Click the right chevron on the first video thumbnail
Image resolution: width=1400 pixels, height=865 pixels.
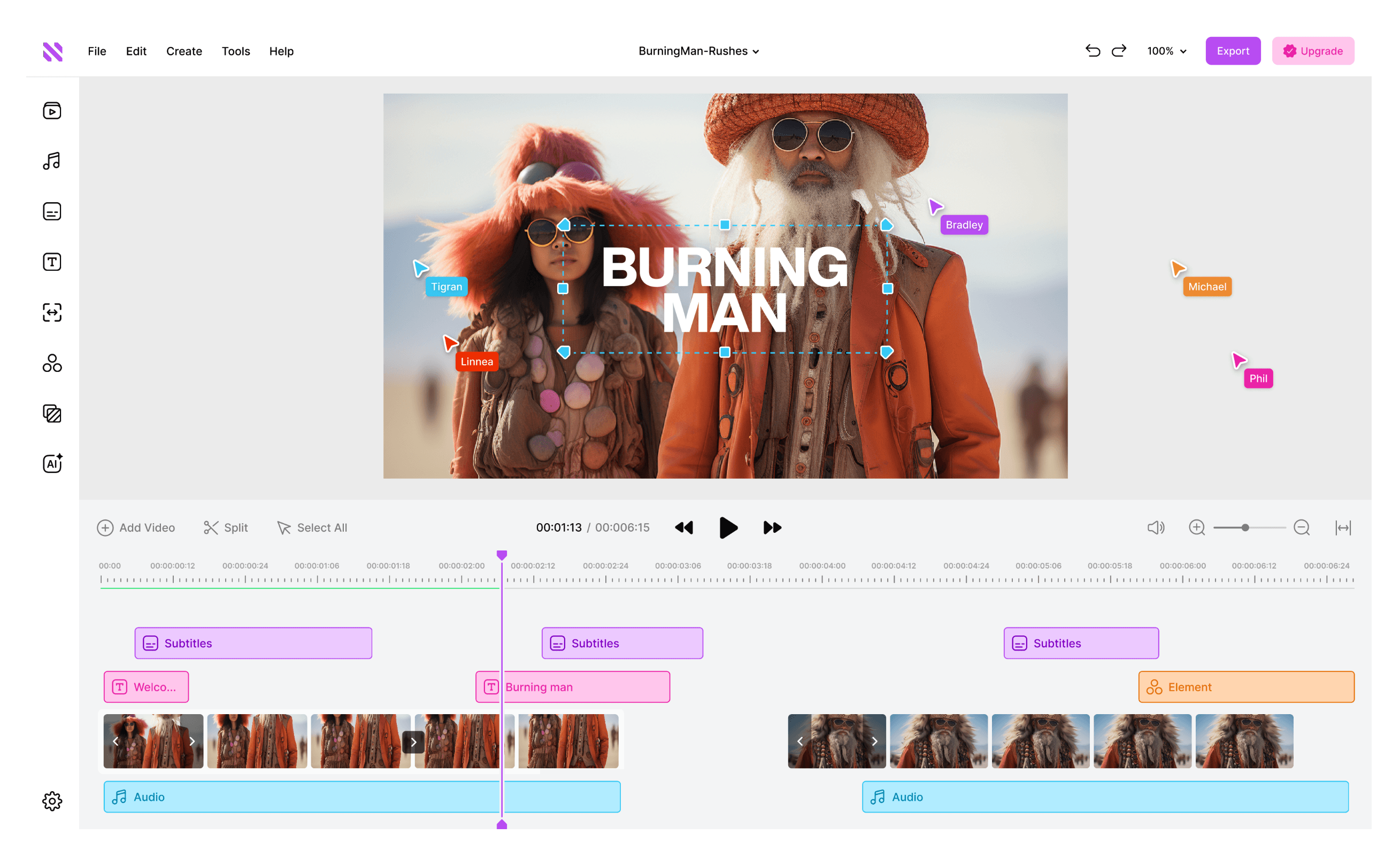pos(192,741)
